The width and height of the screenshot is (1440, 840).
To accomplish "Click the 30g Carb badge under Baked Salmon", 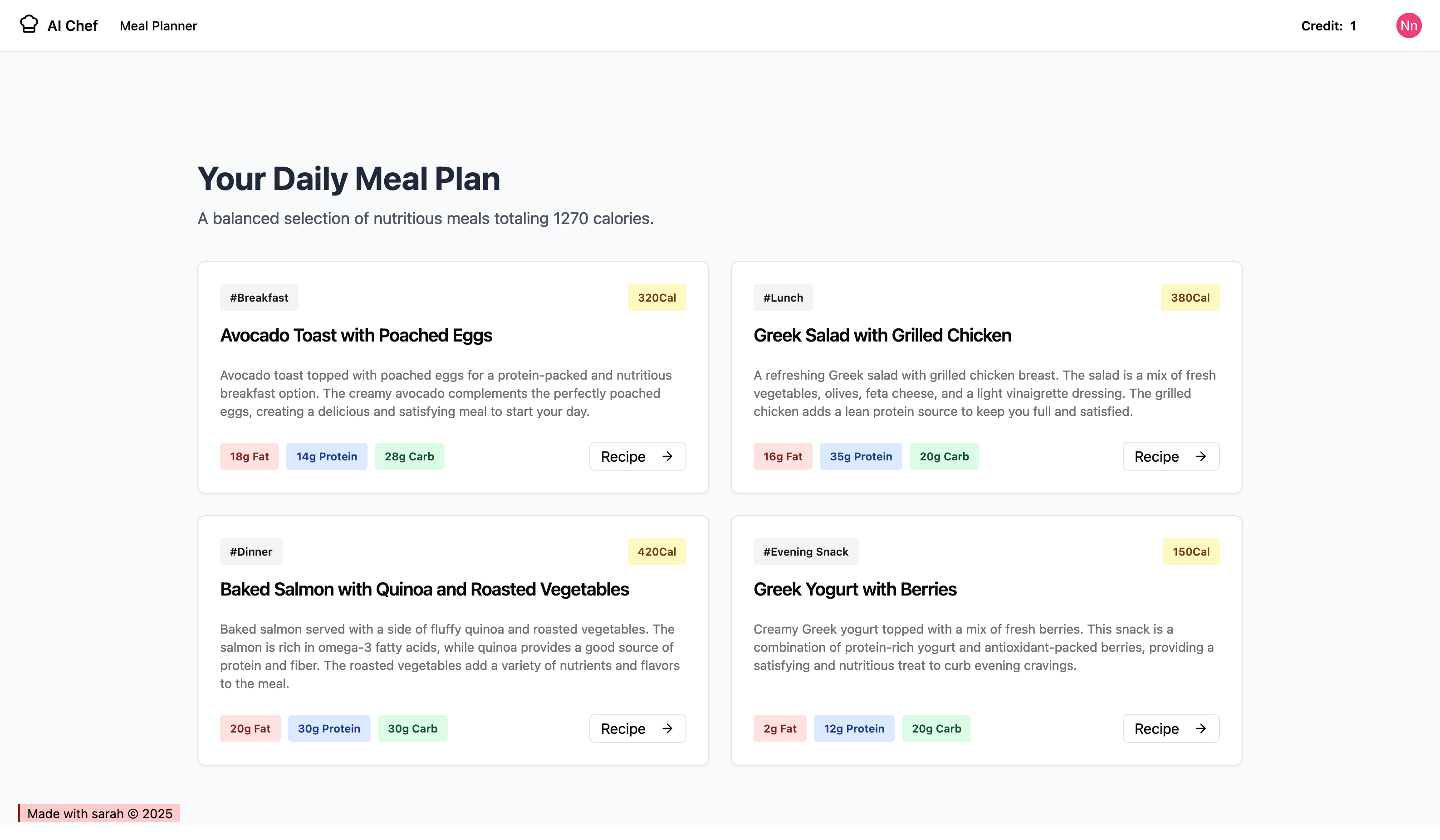I will tap(412, 728).
